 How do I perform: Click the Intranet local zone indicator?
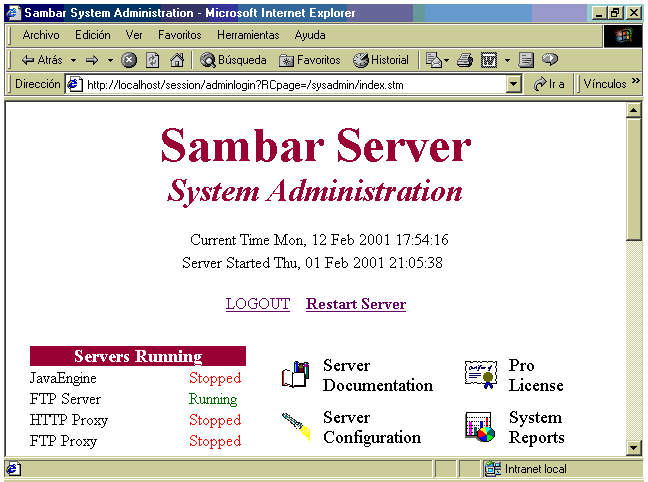[x=526, y=469]
